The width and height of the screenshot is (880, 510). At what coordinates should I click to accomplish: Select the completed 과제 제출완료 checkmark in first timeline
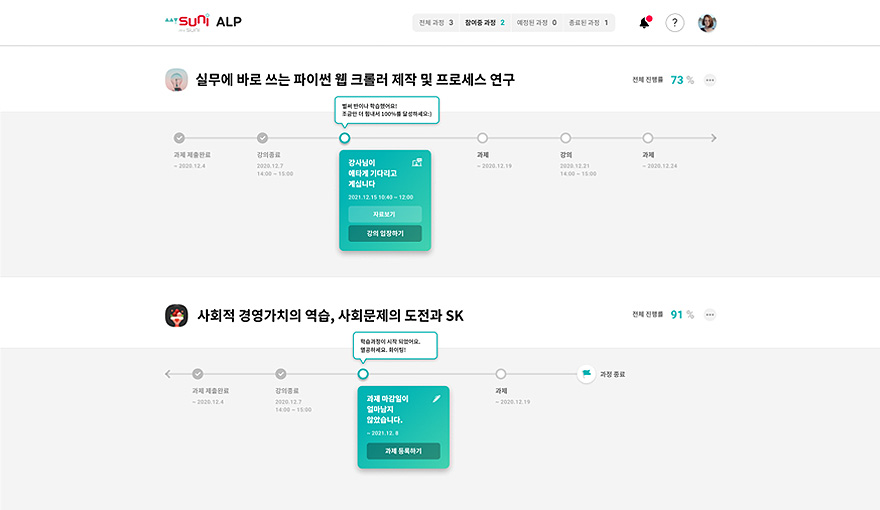click(x=179, y=138)
